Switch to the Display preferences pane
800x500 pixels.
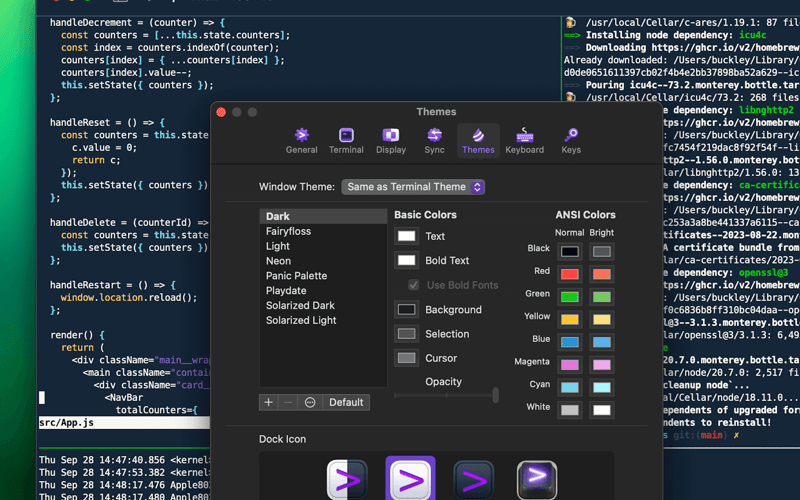point(391,140)
